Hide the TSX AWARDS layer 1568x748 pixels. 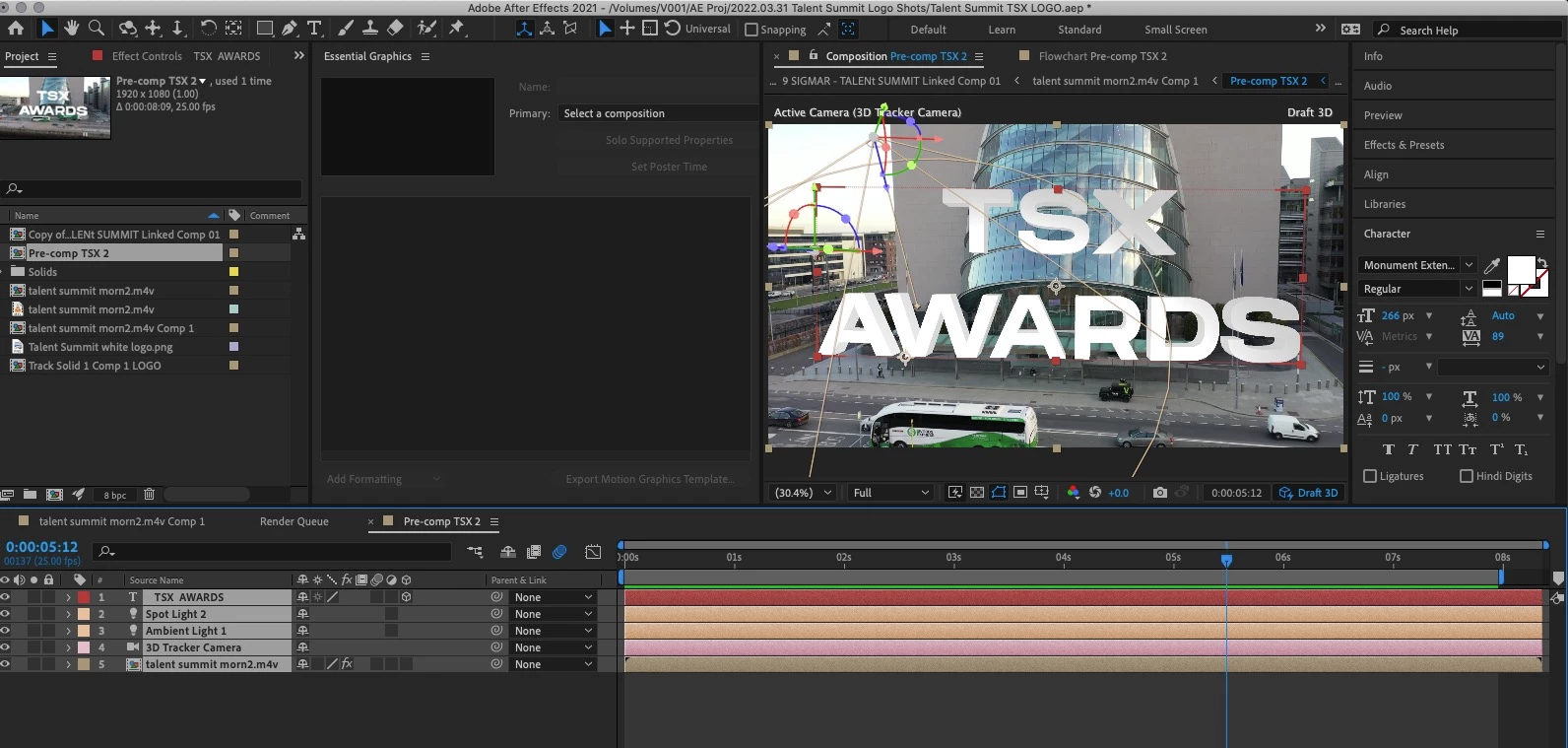5,597
